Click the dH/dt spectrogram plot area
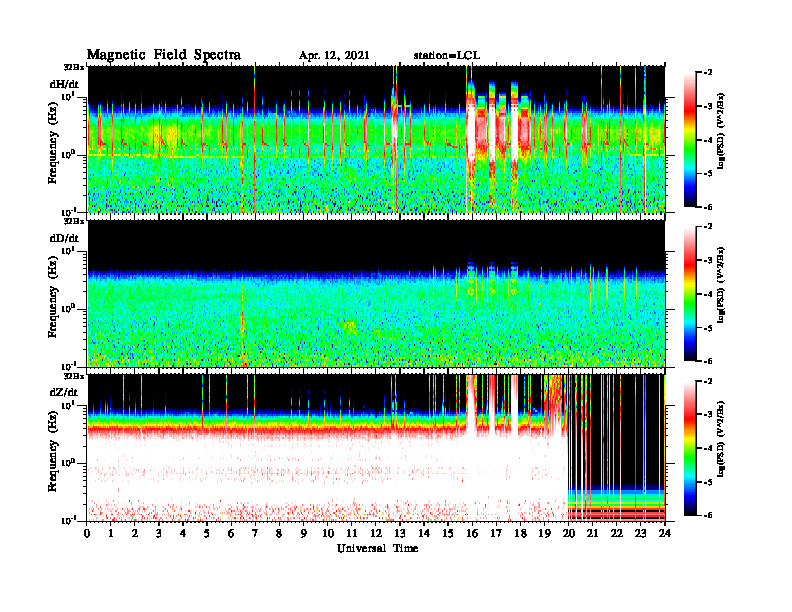 (x=376, y=139)
